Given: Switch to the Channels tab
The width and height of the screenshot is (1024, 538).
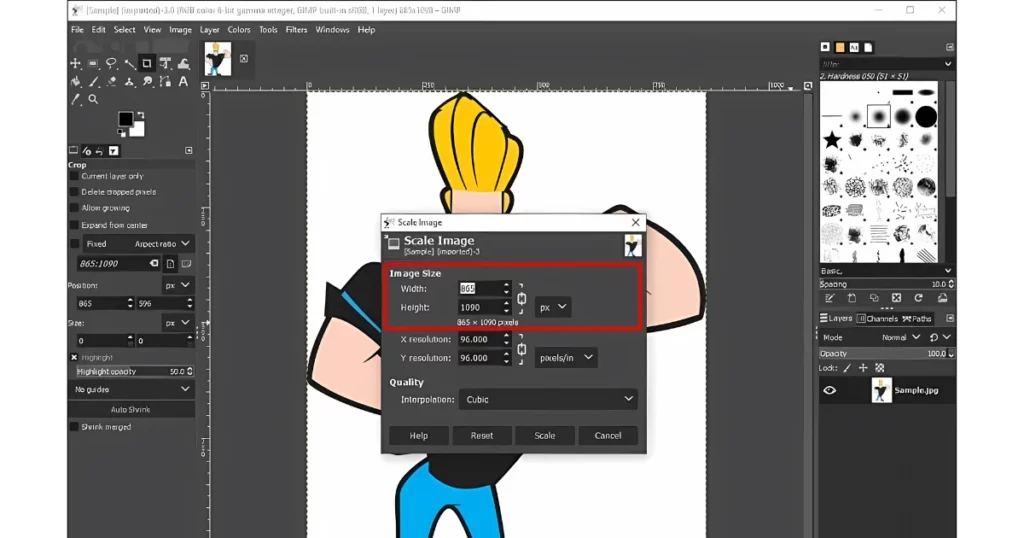Looking at the screenshot, I should [x=877, y=319].
